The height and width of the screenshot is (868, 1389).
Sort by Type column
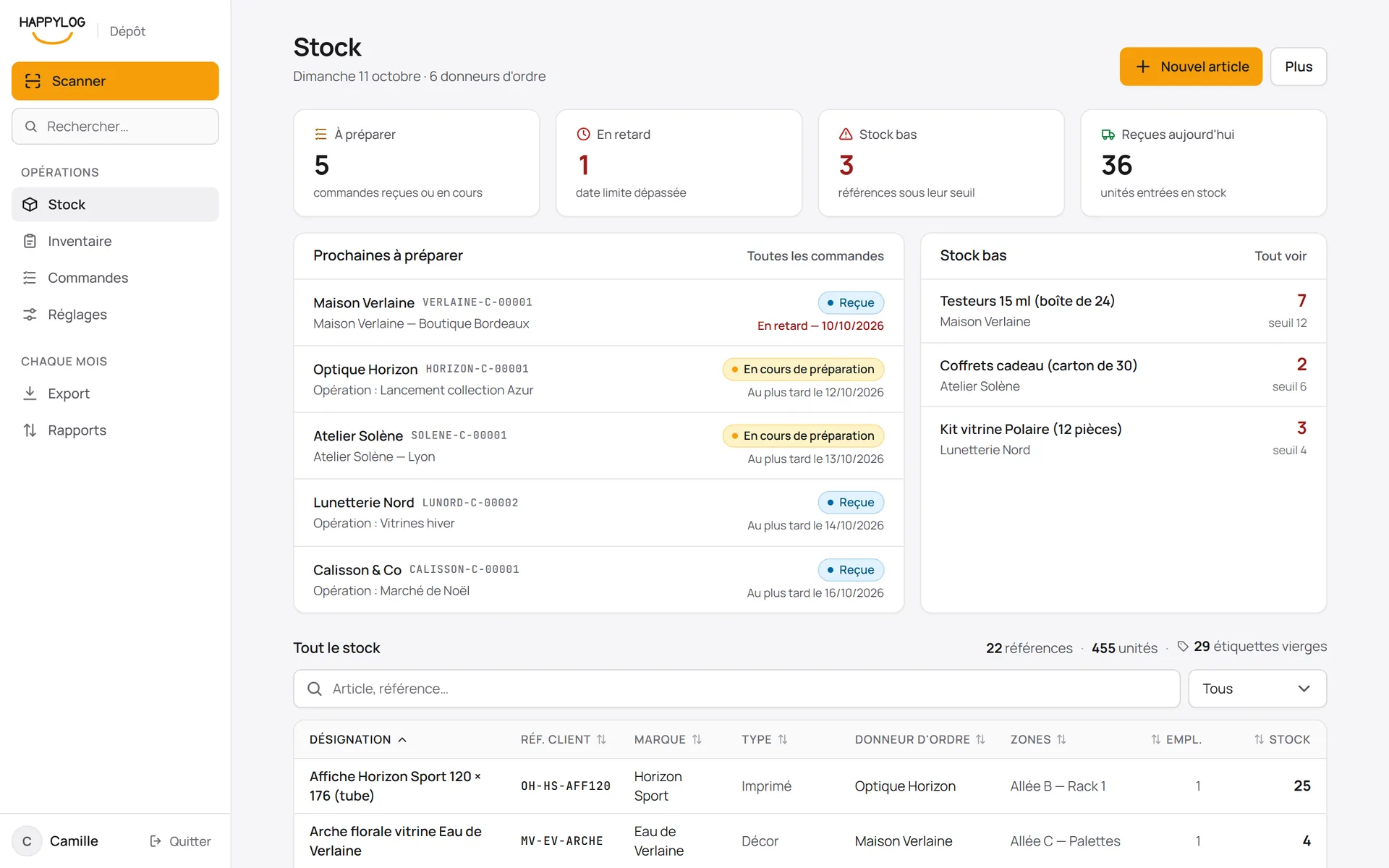(x=765, y=739)
